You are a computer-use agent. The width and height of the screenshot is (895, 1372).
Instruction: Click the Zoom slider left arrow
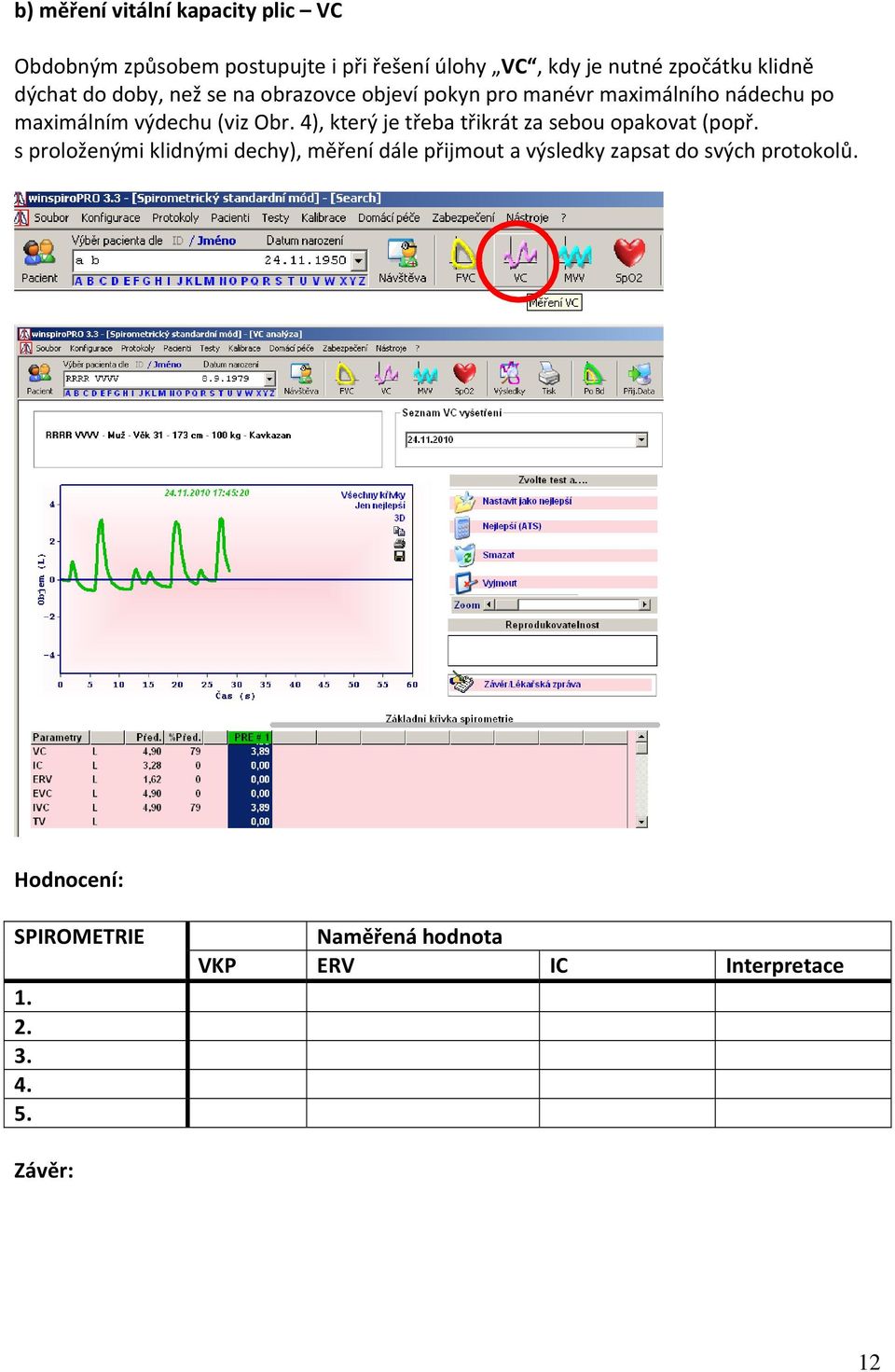tap(489, 604)
